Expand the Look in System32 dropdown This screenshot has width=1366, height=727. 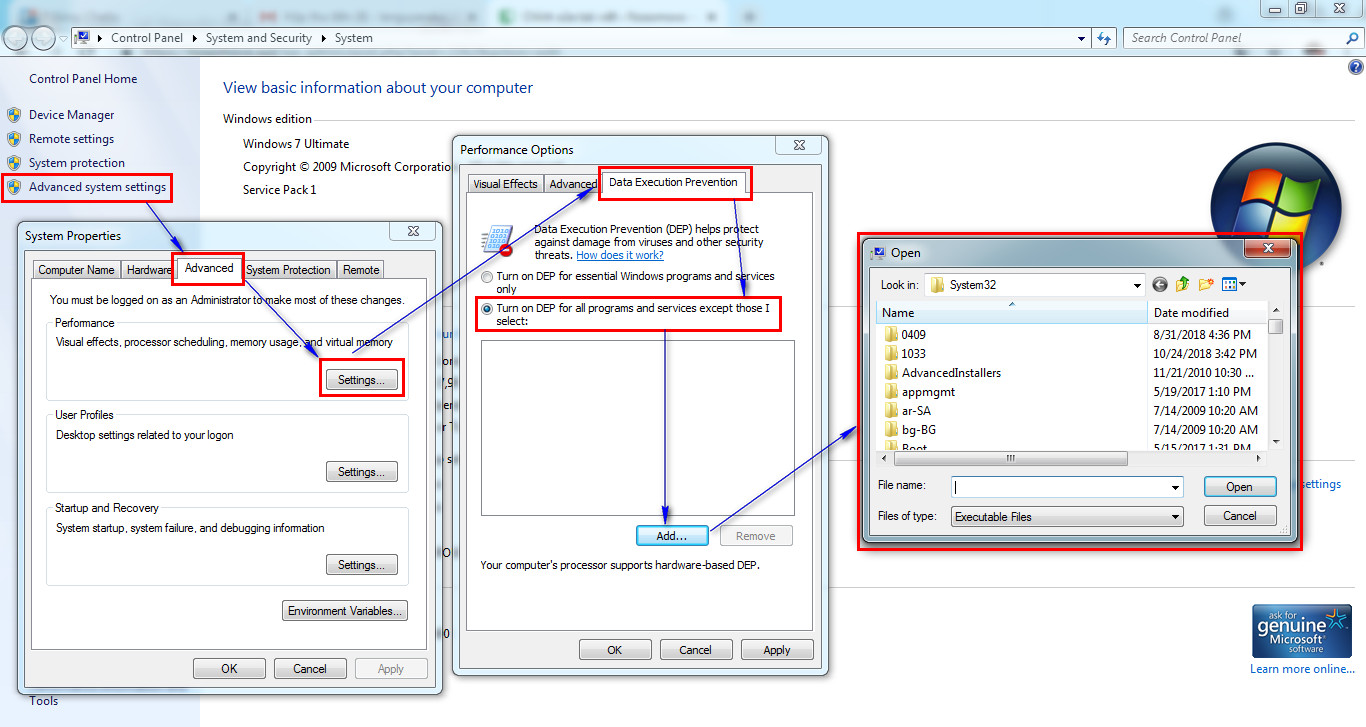(x=1137, y=285)
